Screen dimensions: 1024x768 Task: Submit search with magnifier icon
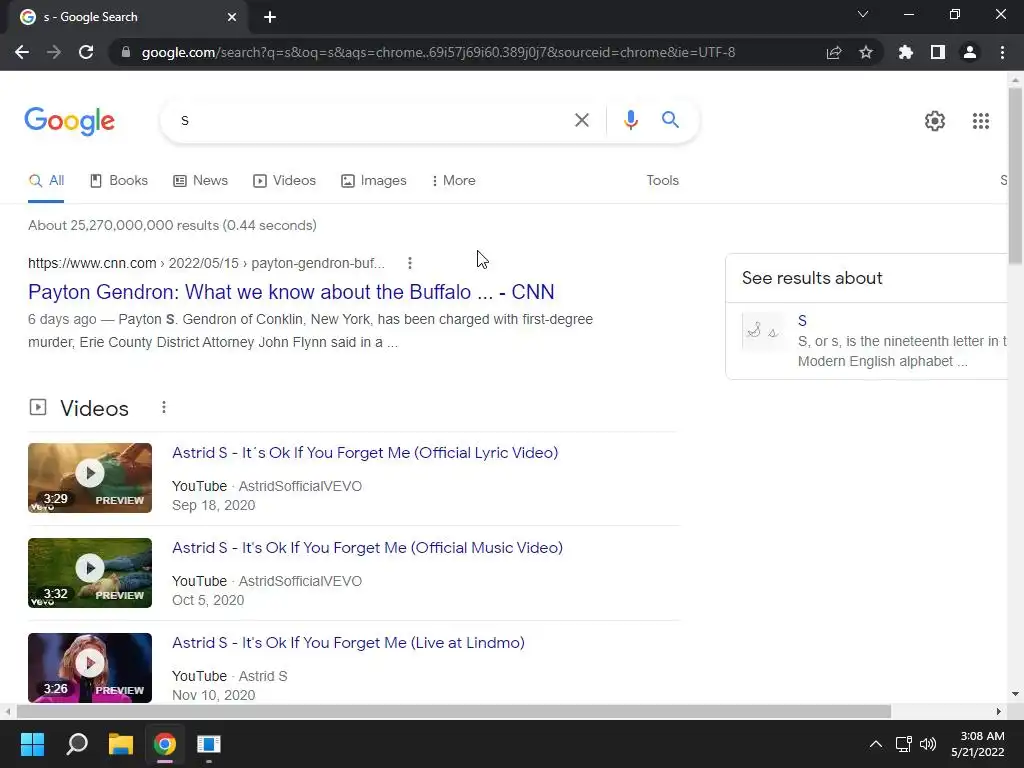coord(670,120)
